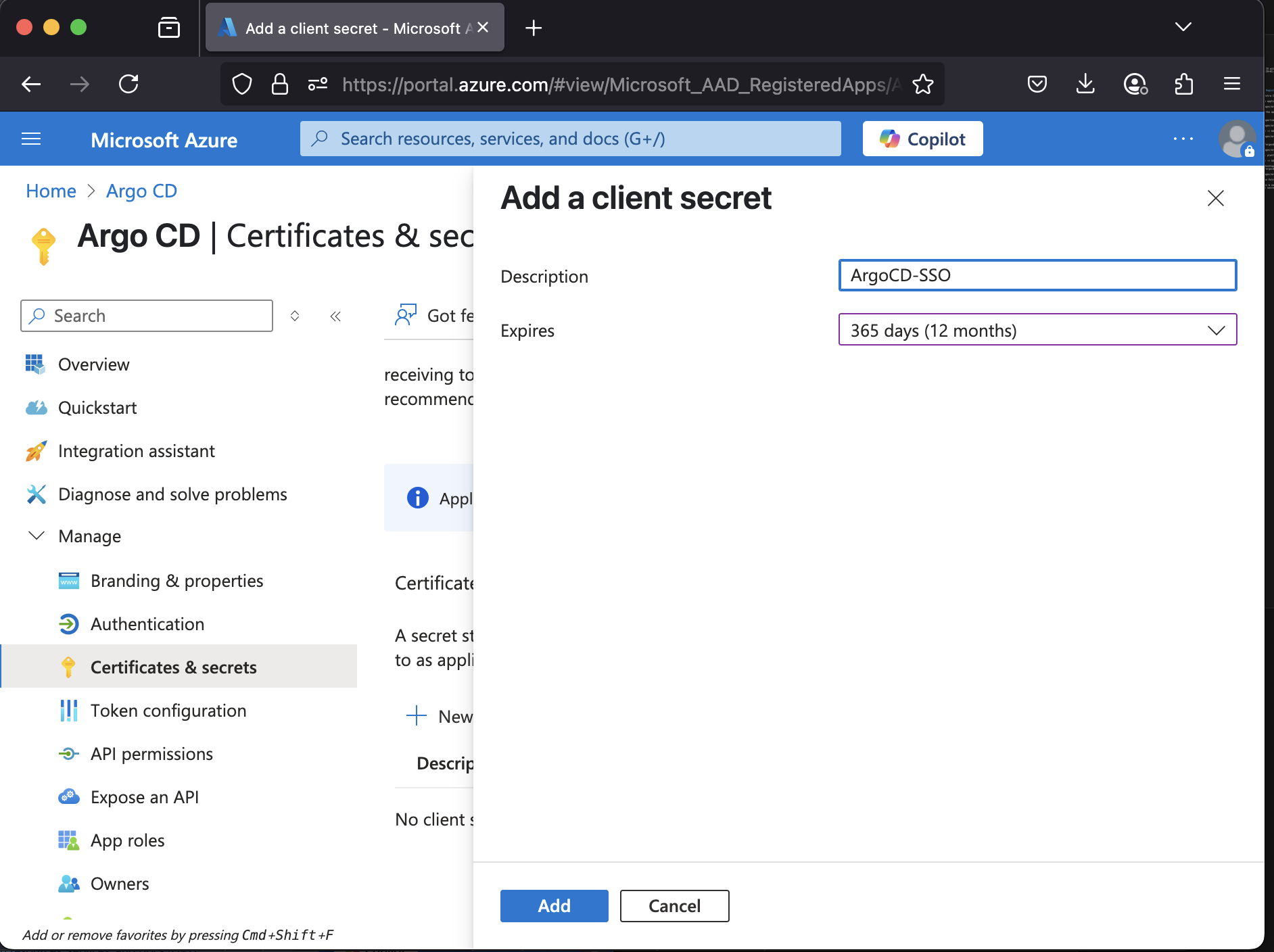Viewport: 1274px width, 952px height.
Task: Click the Azure global search box
Action: [x=570, y=139]
